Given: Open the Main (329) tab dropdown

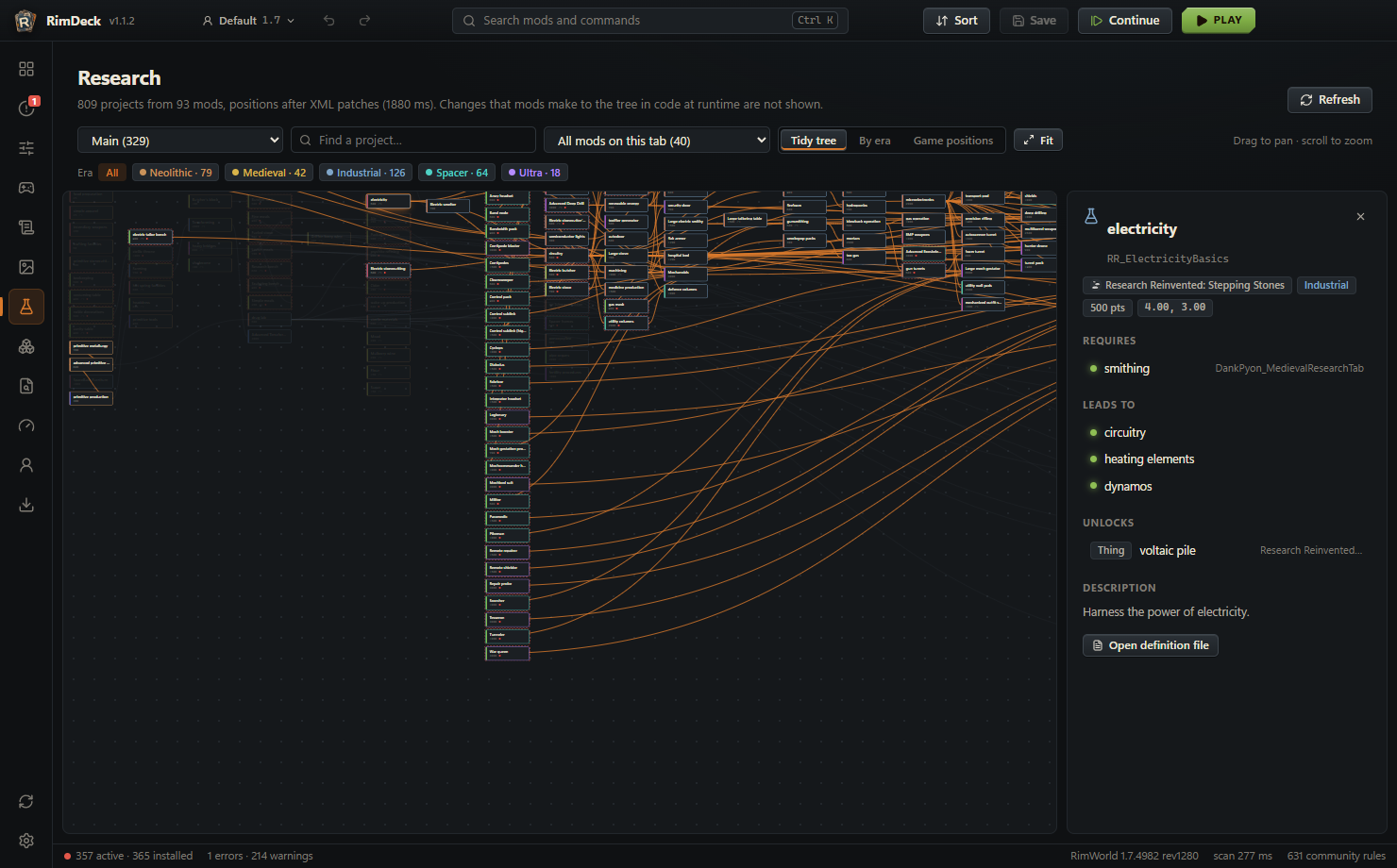Looking at the screenshot, I should (x=180, y=141).
